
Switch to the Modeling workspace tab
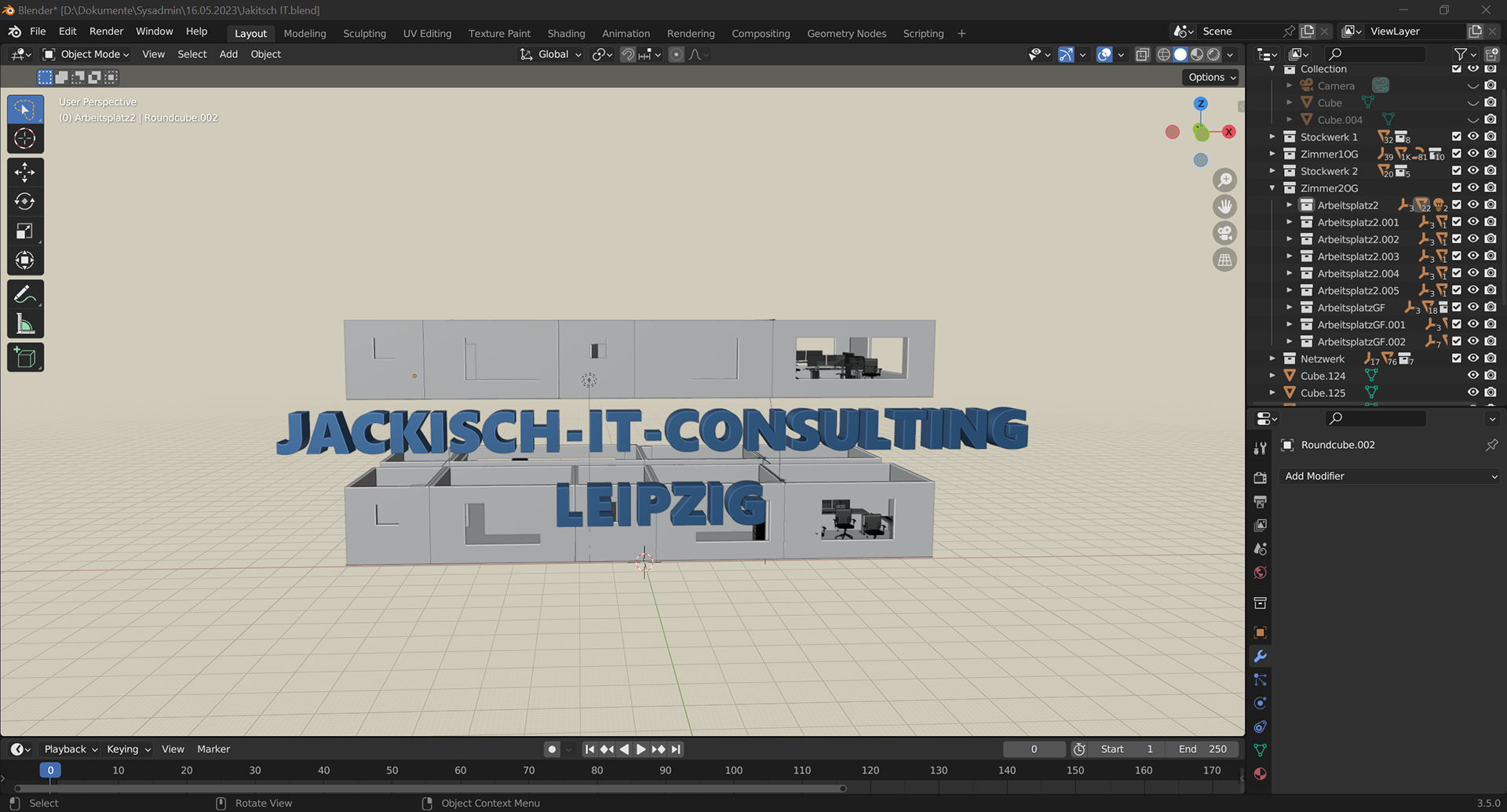click(305, 33)
